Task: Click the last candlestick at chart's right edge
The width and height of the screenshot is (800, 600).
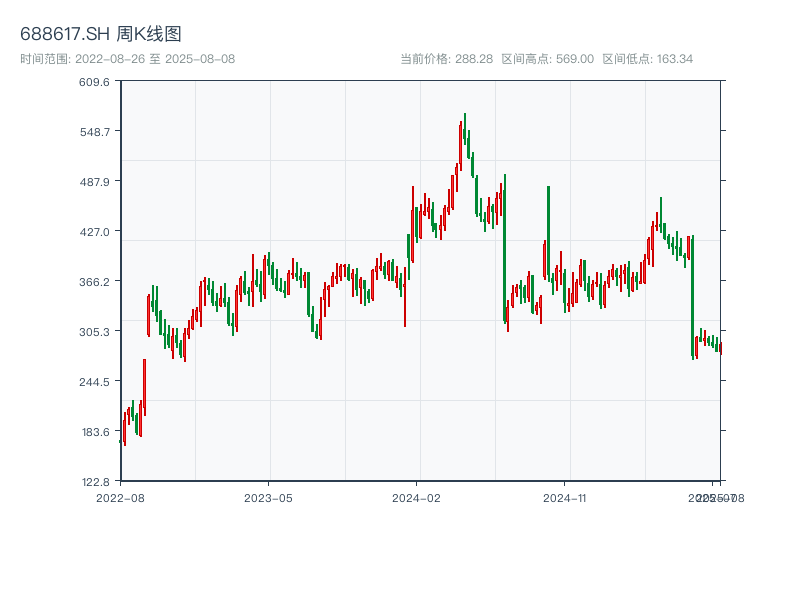Action: [720, 347]
